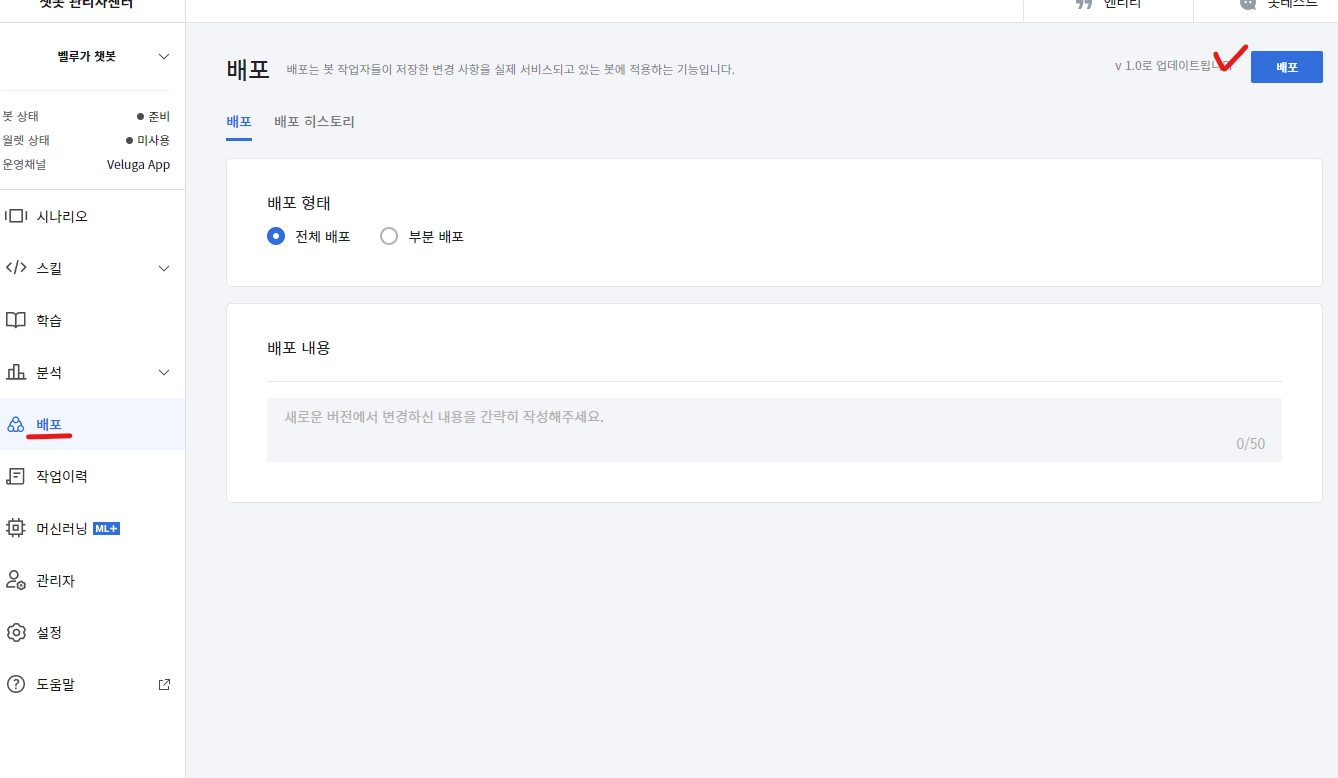This screenshot has height=778, width=1338.
Task: Select the 전체 배포 radio button
Action: click(x=276, y=237)
